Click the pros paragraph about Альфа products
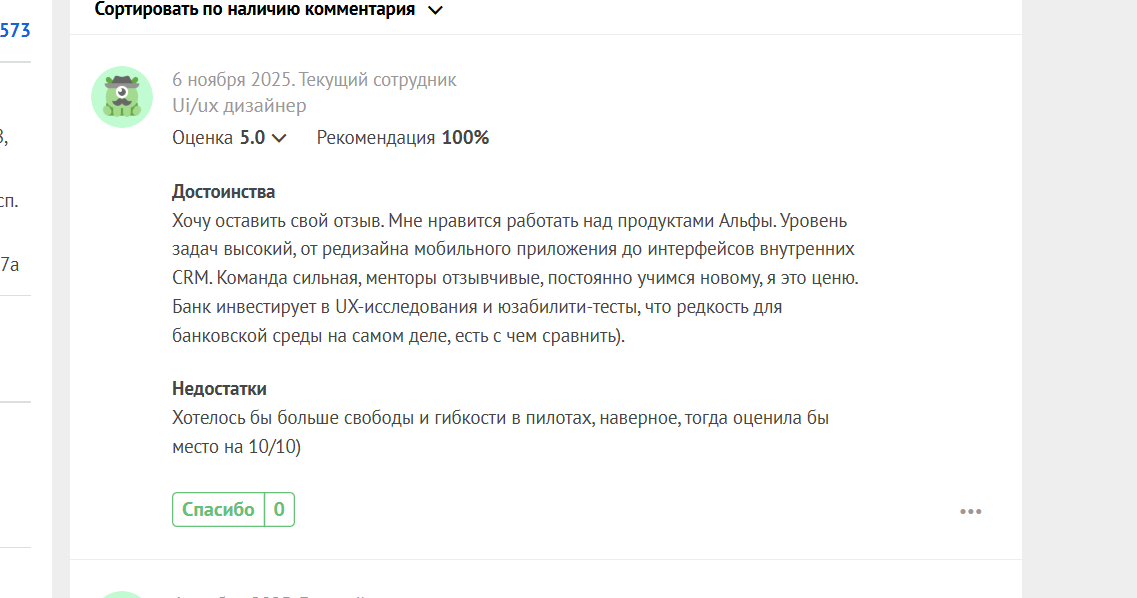This screenshot has width=1137, height=598. (x=512, y=278)
